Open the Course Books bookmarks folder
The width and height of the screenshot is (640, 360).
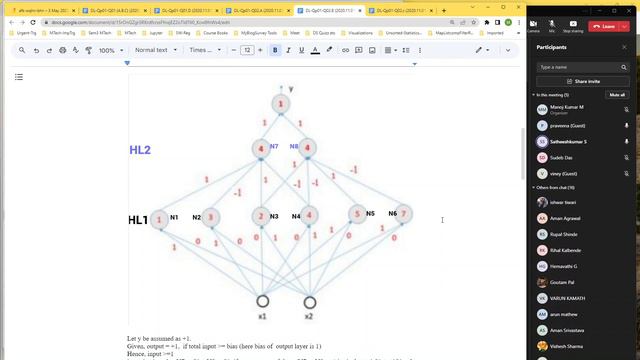click(x=212, y=33)
